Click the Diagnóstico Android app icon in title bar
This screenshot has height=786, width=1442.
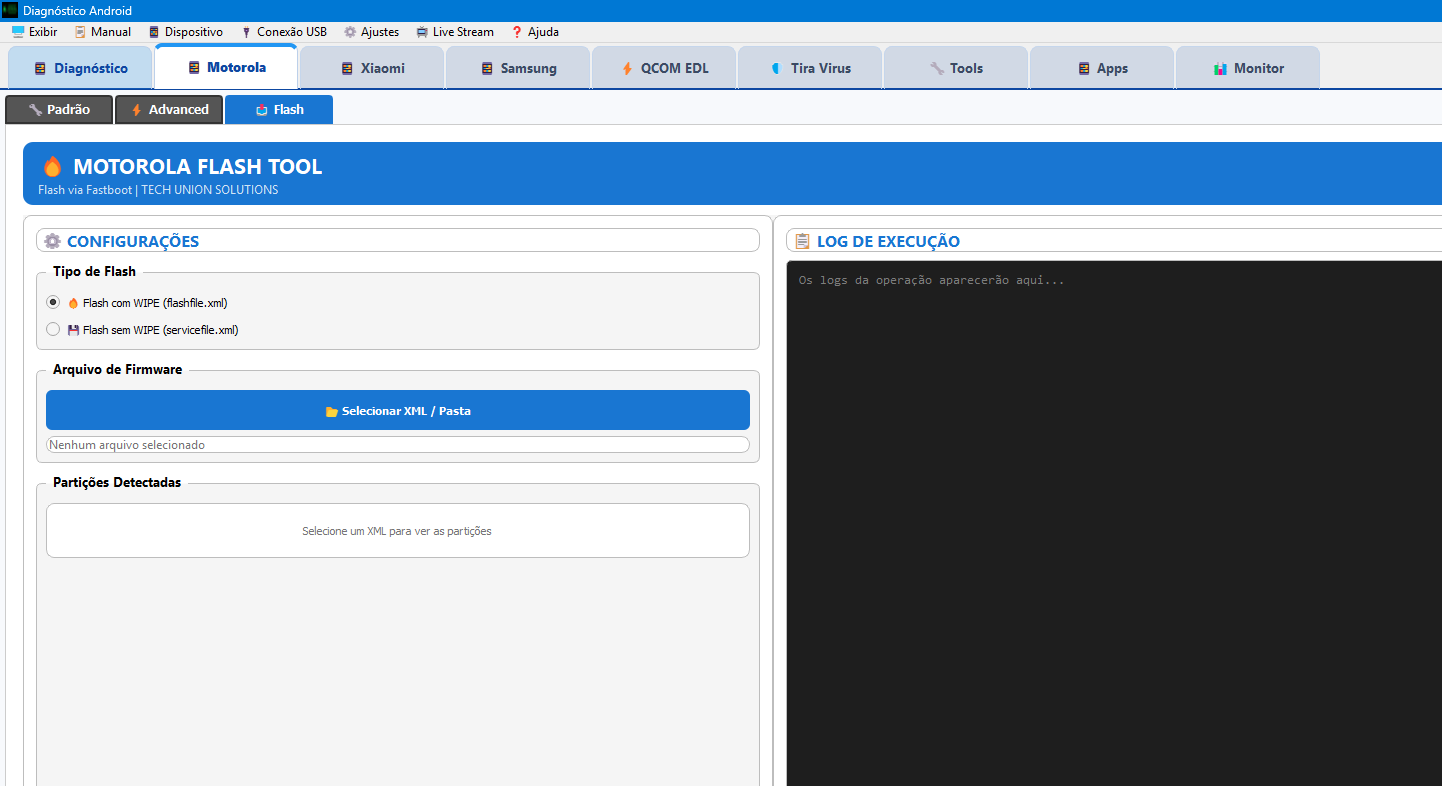(10, 11)
